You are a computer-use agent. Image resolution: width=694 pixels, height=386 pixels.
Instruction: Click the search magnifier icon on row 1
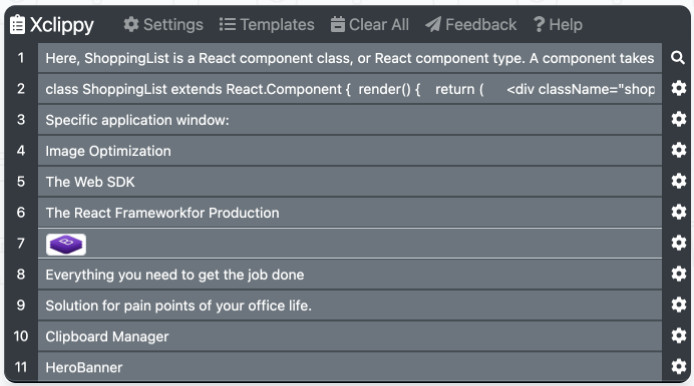[x=678, y=58]
